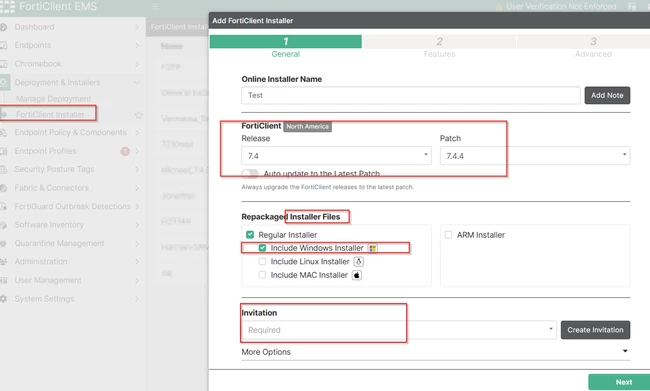650x391 pixels.
Task: Go to step 1 General tab
Action: (286, 46)
